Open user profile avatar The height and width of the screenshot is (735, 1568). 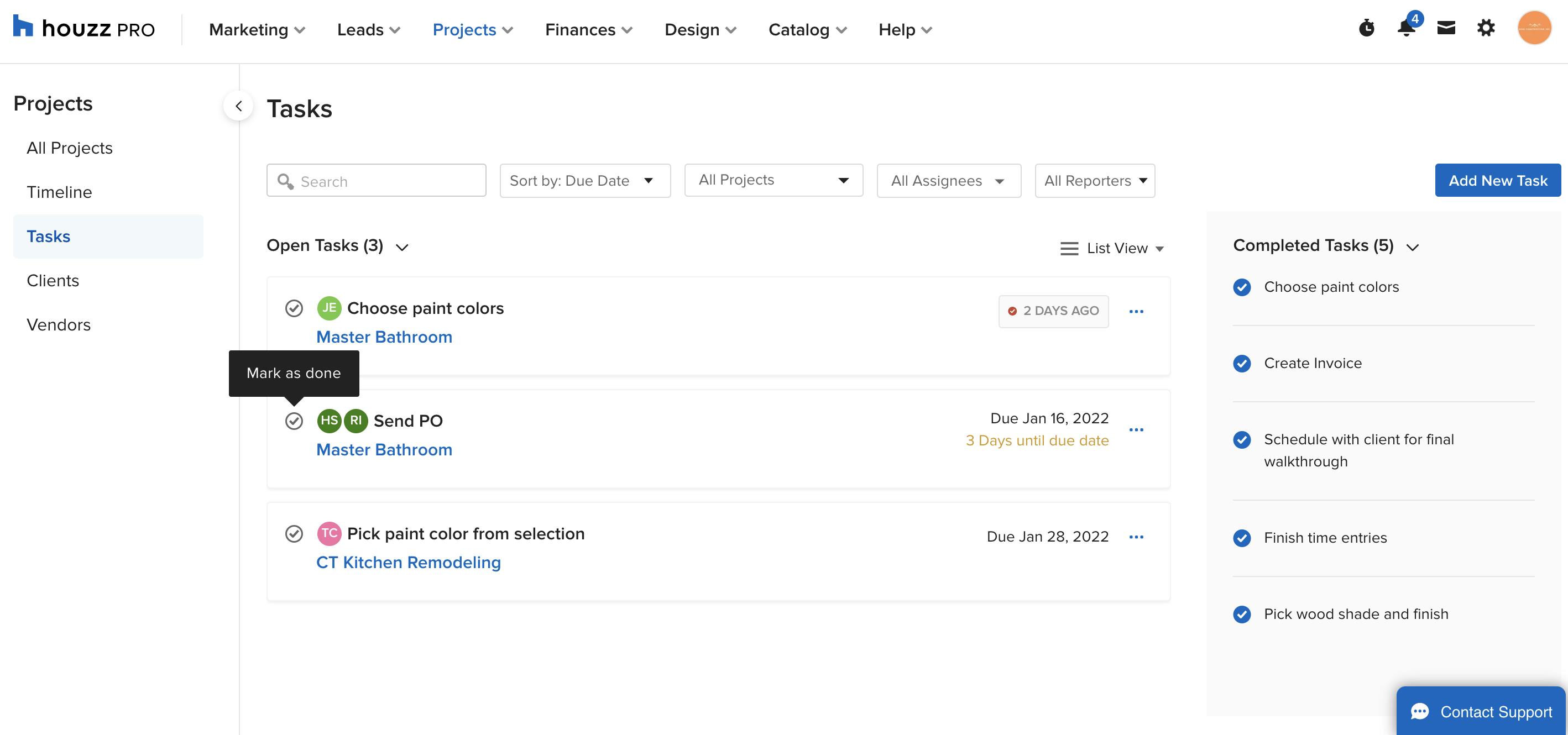point(1534,28)
